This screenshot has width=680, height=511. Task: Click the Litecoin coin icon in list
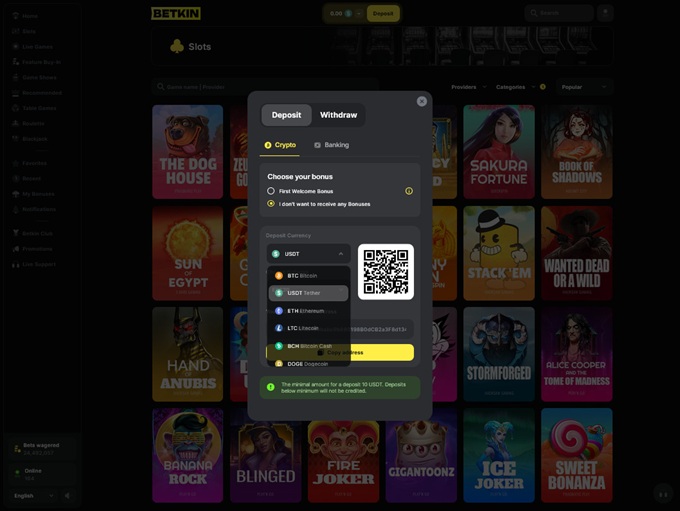tap(279, 328)
